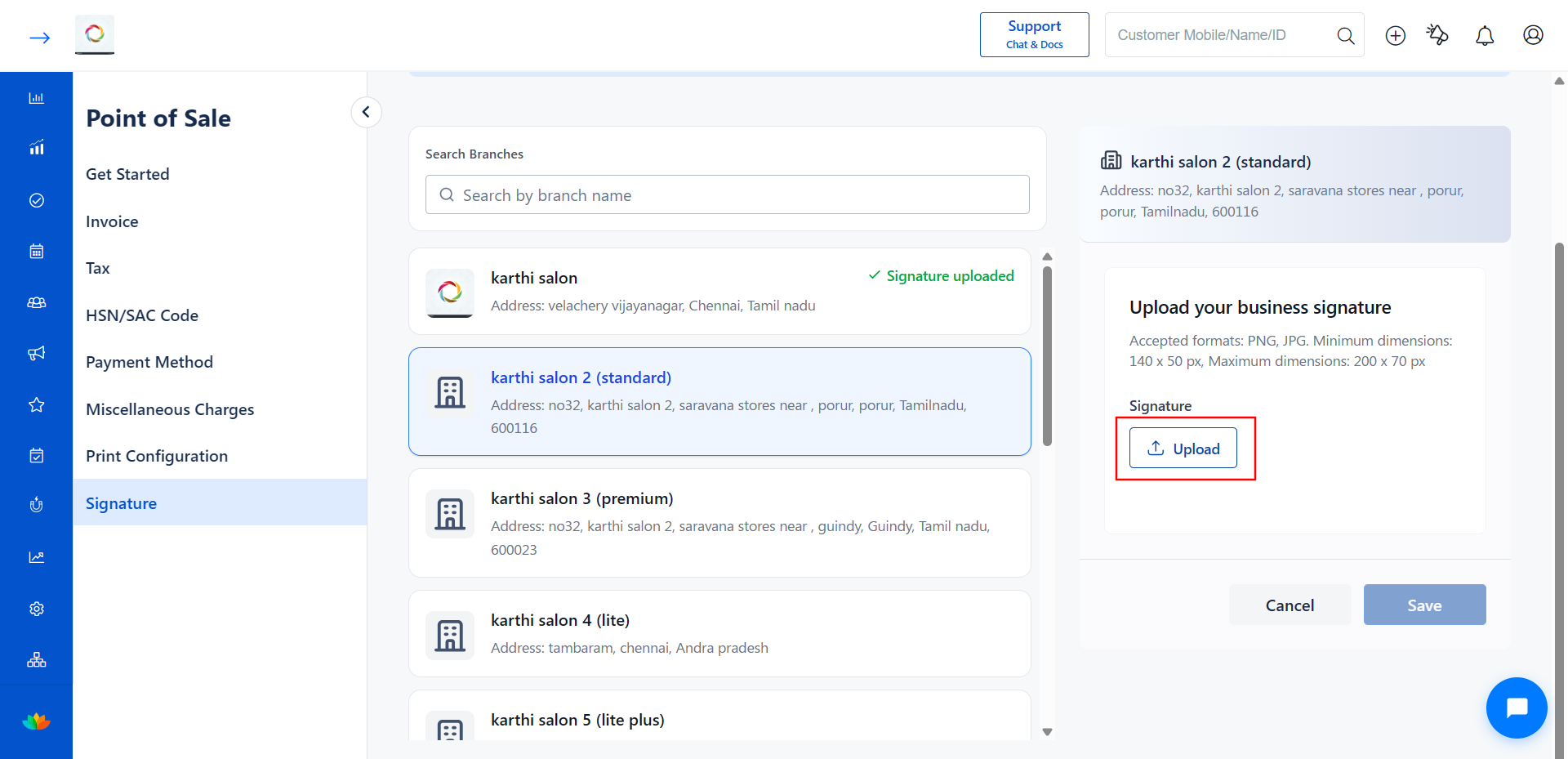Click the lotus flower icon in the sidebar

37,721
